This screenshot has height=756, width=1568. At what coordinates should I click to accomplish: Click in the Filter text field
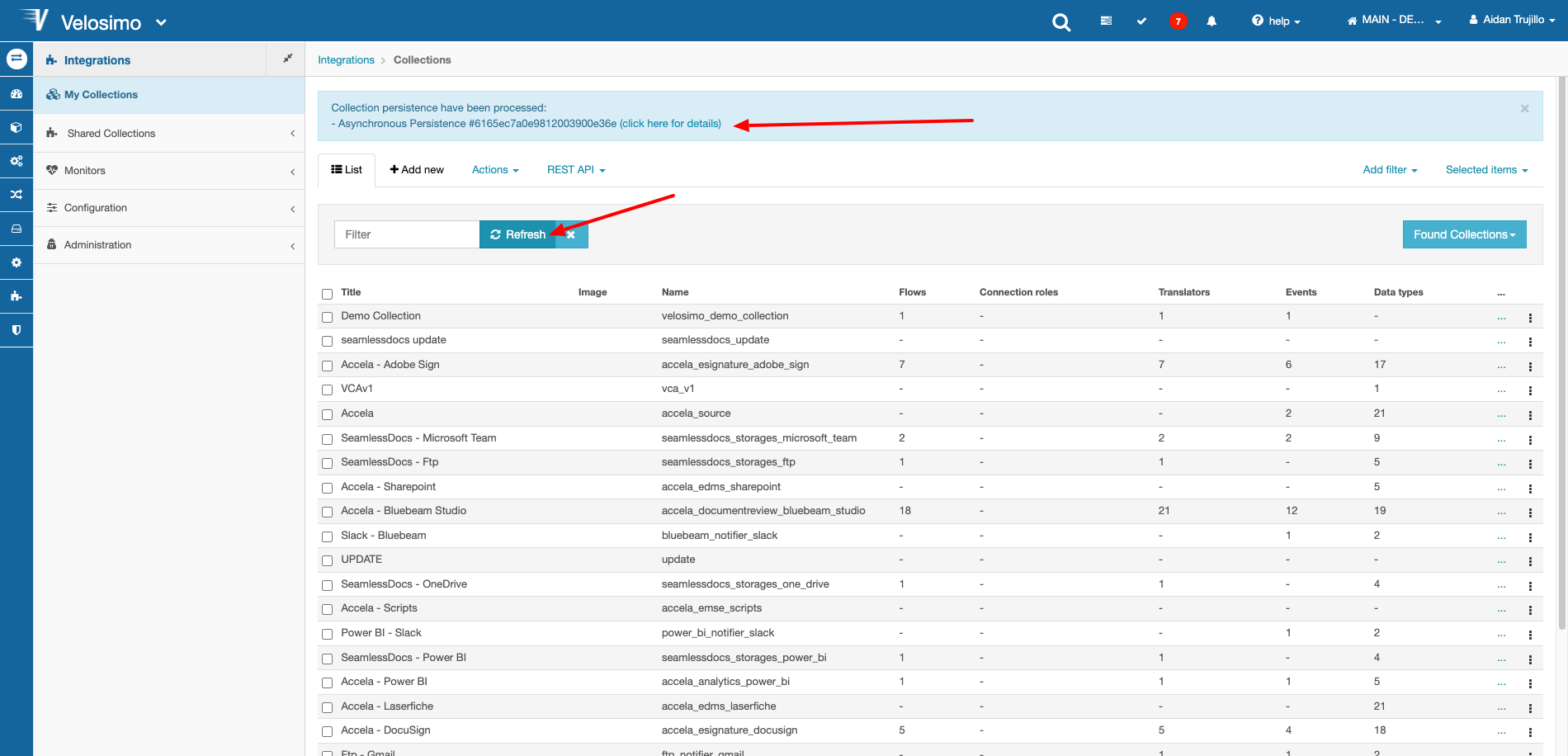point(407,234)
